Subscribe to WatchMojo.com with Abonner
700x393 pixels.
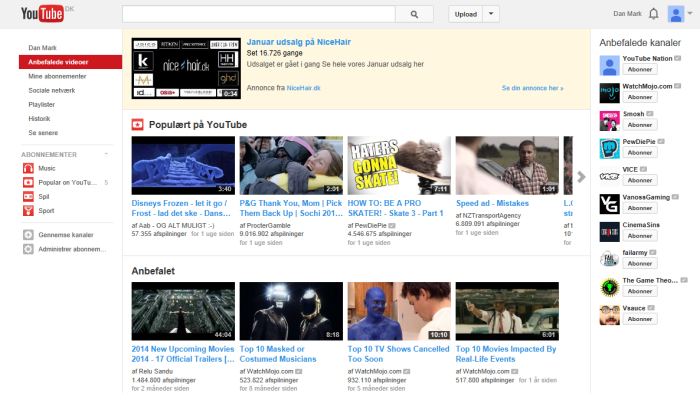(x=640, y=97)
